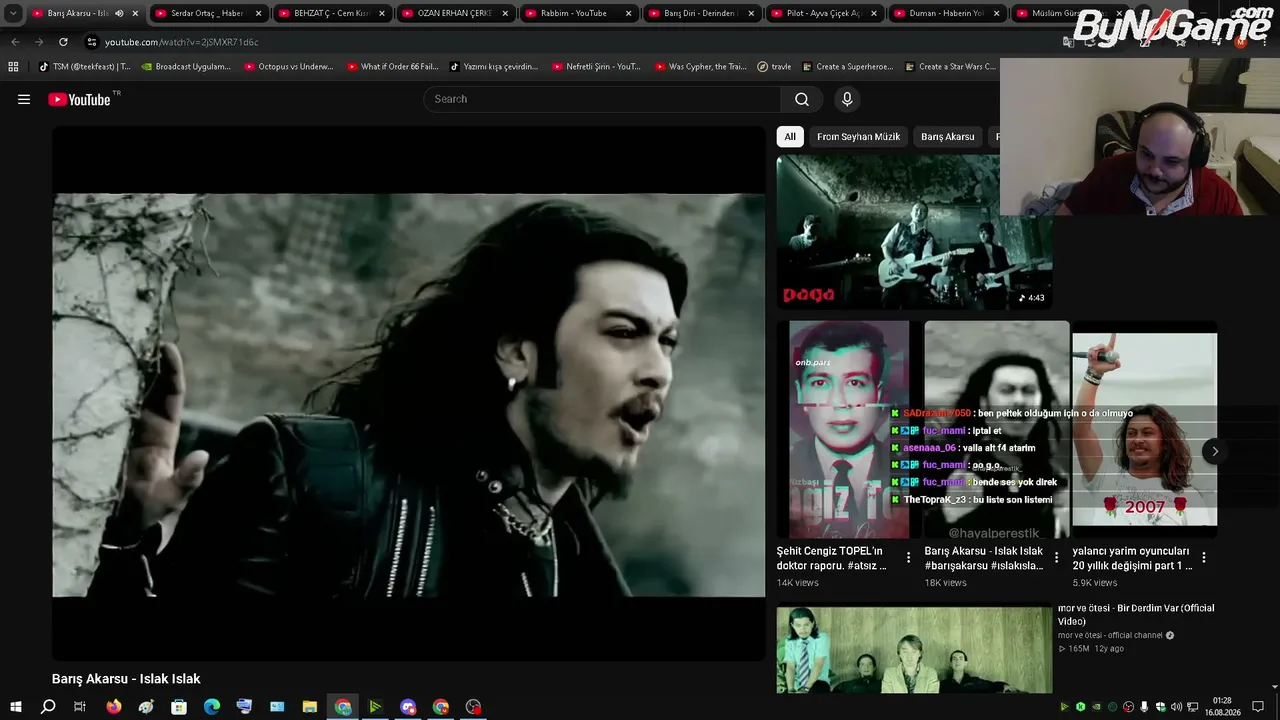
Task: Select the All filter chip
Action: pyautogui.click(x=790, y=137)
